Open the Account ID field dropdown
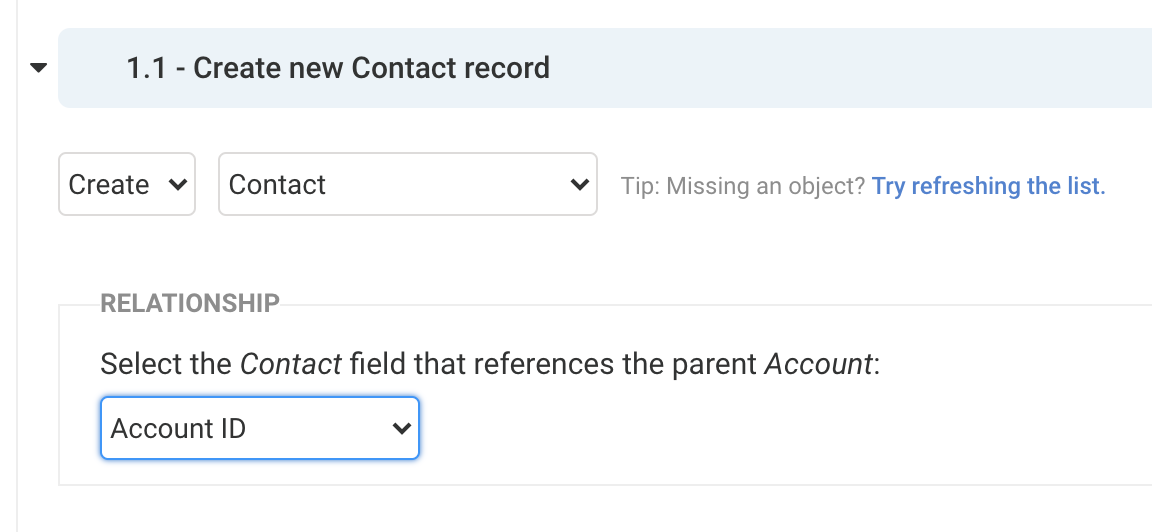 tap(259, 429)
